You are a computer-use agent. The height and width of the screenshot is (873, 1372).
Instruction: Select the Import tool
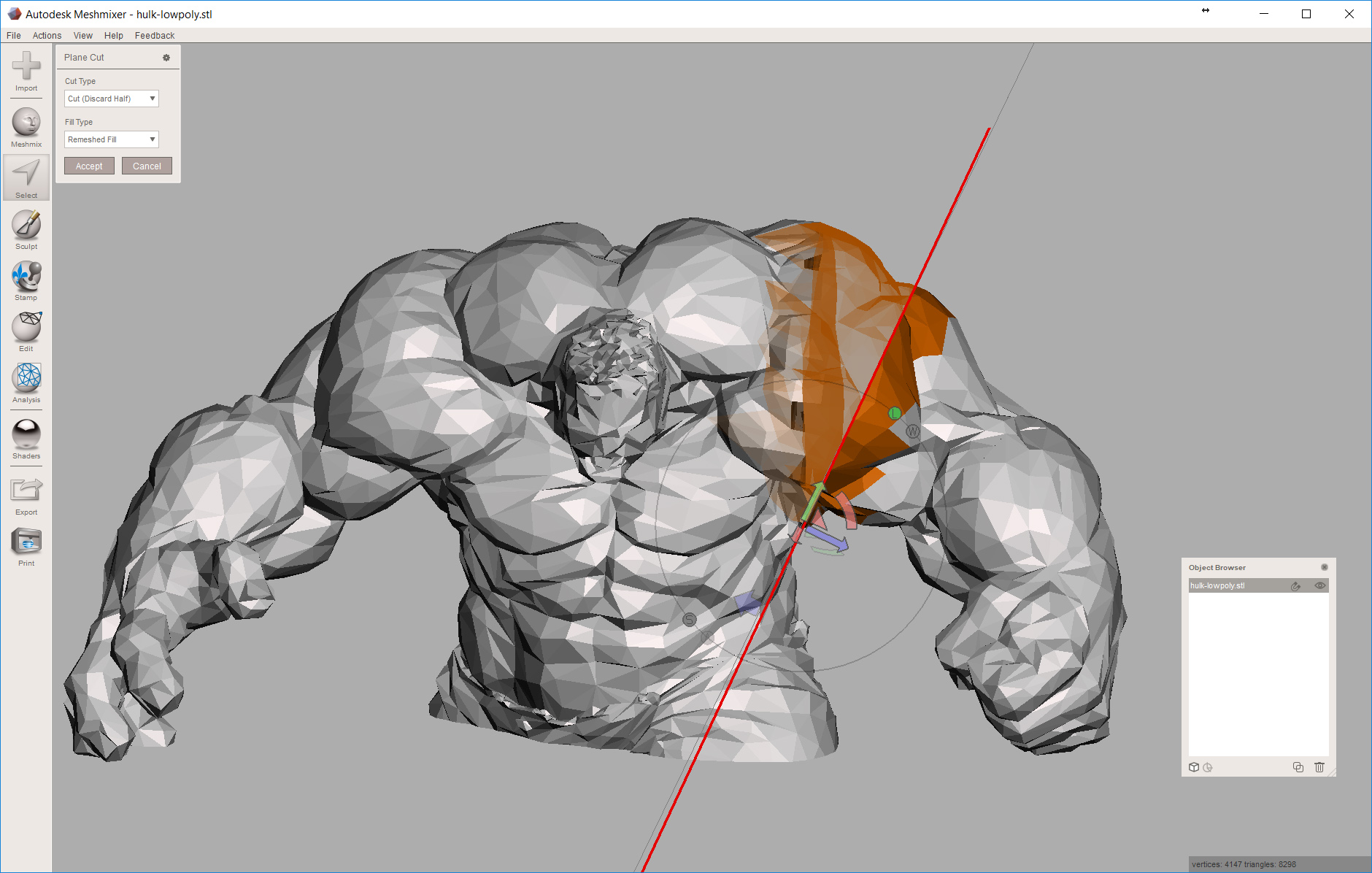point(26,72)
